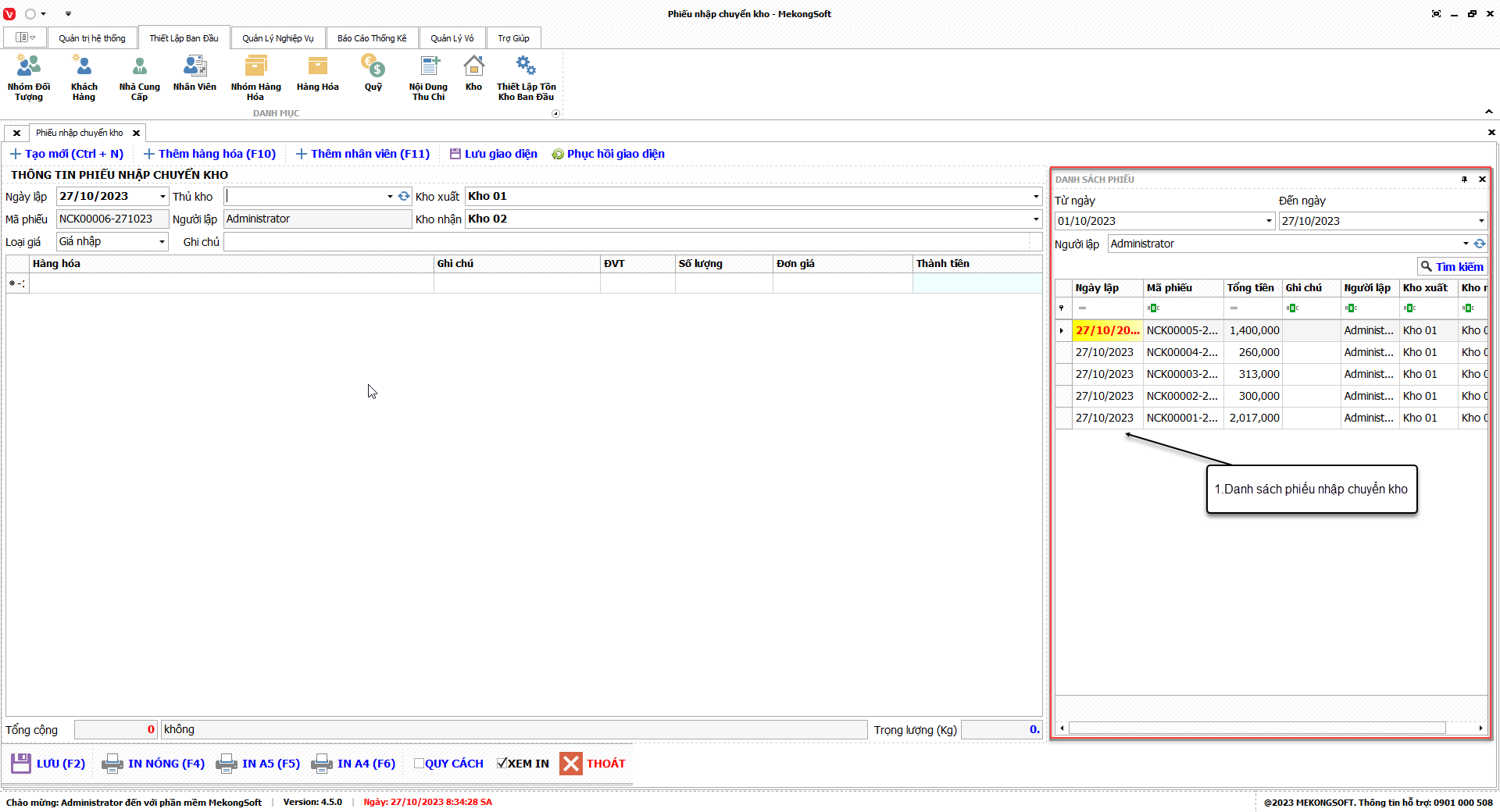This screenshot has width=1500, height=812.
Task: Switch to Quản Lý Nghiệp Vụ tab
Action: pos(277,38)
